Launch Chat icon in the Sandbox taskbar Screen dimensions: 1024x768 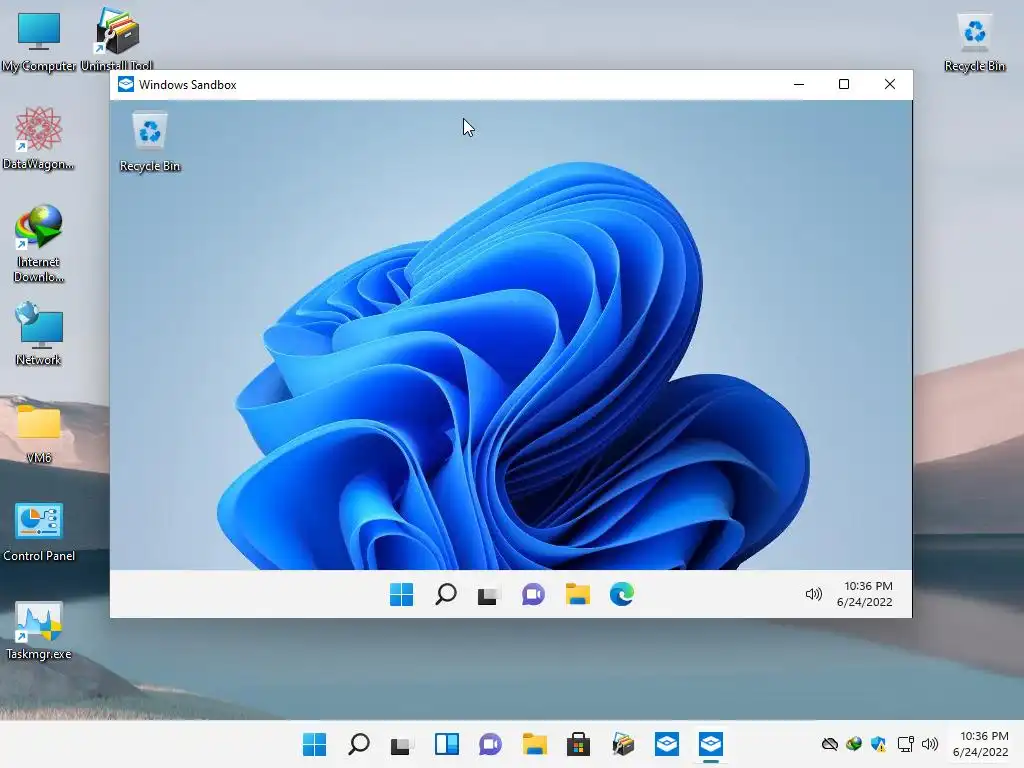click(x=533, y=594)
